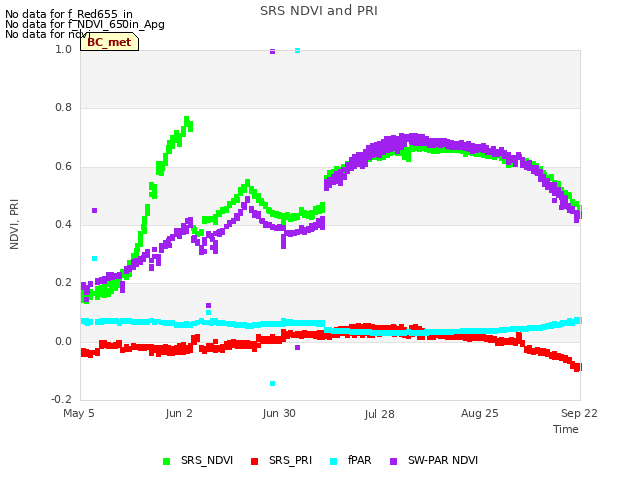Toggle SRS_NDVI series in legend
Image resolution: width=640 pixels, height=480 pixels.
(198, 461)
